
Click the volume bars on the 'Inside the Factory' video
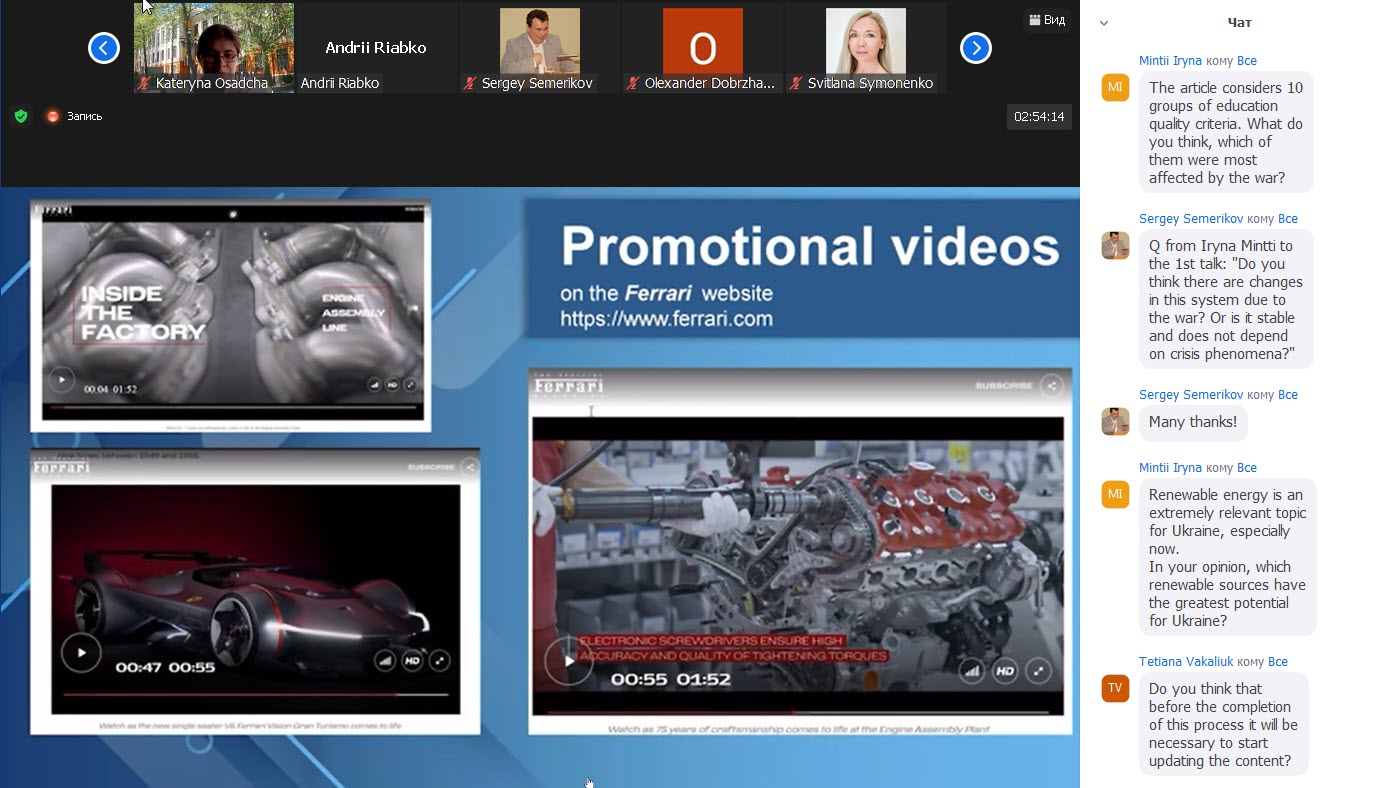point(375,384)
